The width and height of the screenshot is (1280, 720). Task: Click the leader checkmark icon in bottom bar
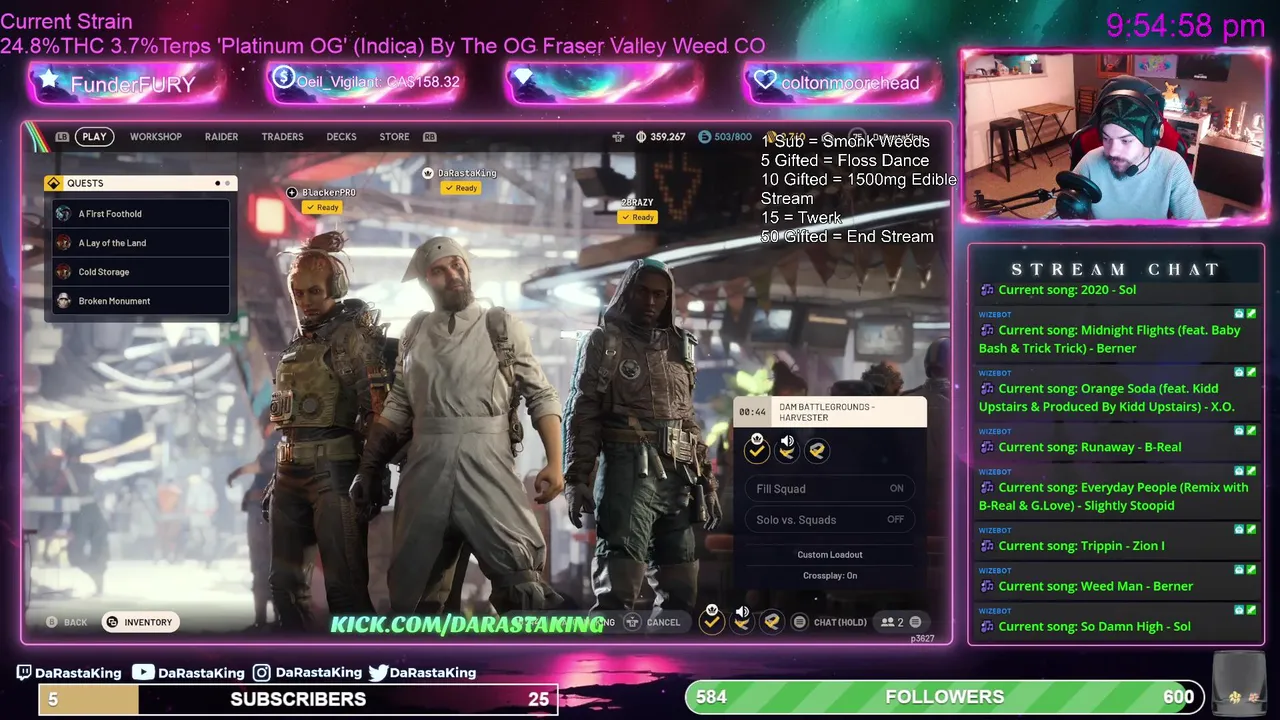tap(711, 621)
